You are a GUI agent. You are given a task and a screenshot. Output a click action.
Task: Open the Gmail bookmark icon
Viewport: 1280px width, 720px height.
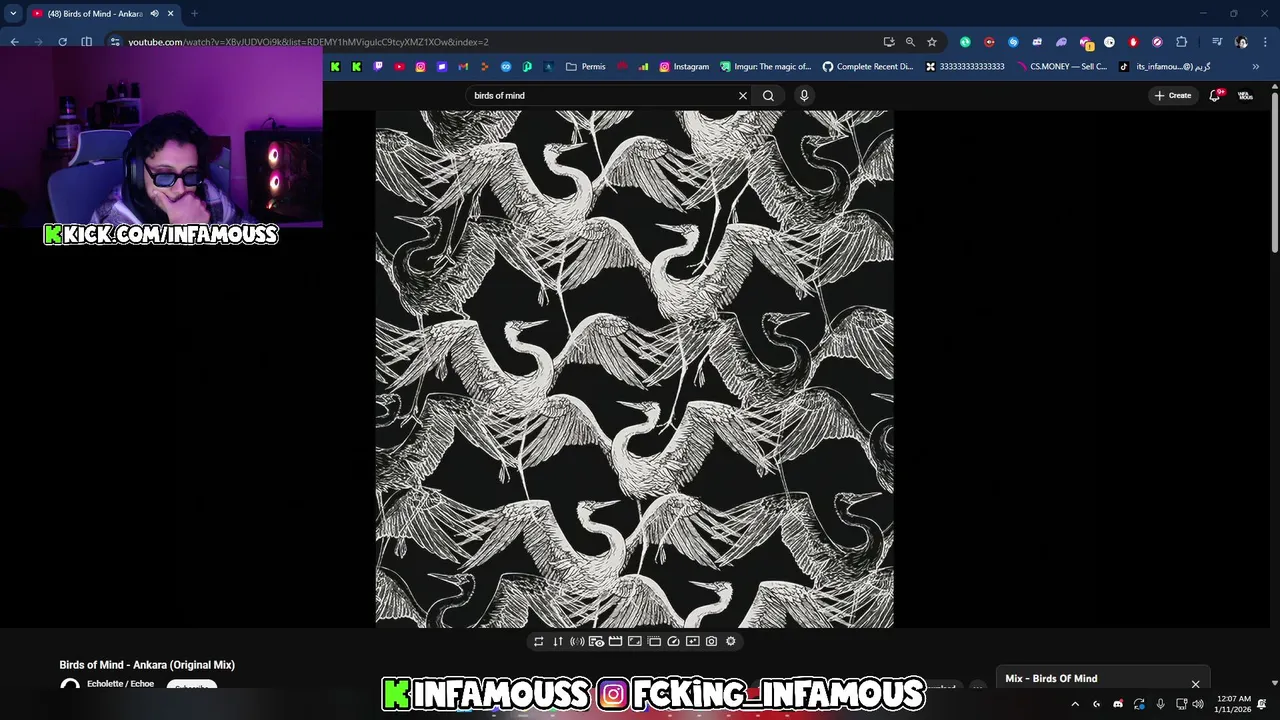coord(463,67)
